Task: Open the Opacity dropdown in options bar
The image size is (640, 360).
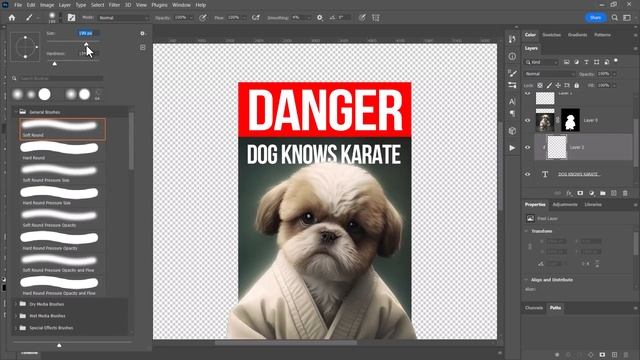Action: 191,18
